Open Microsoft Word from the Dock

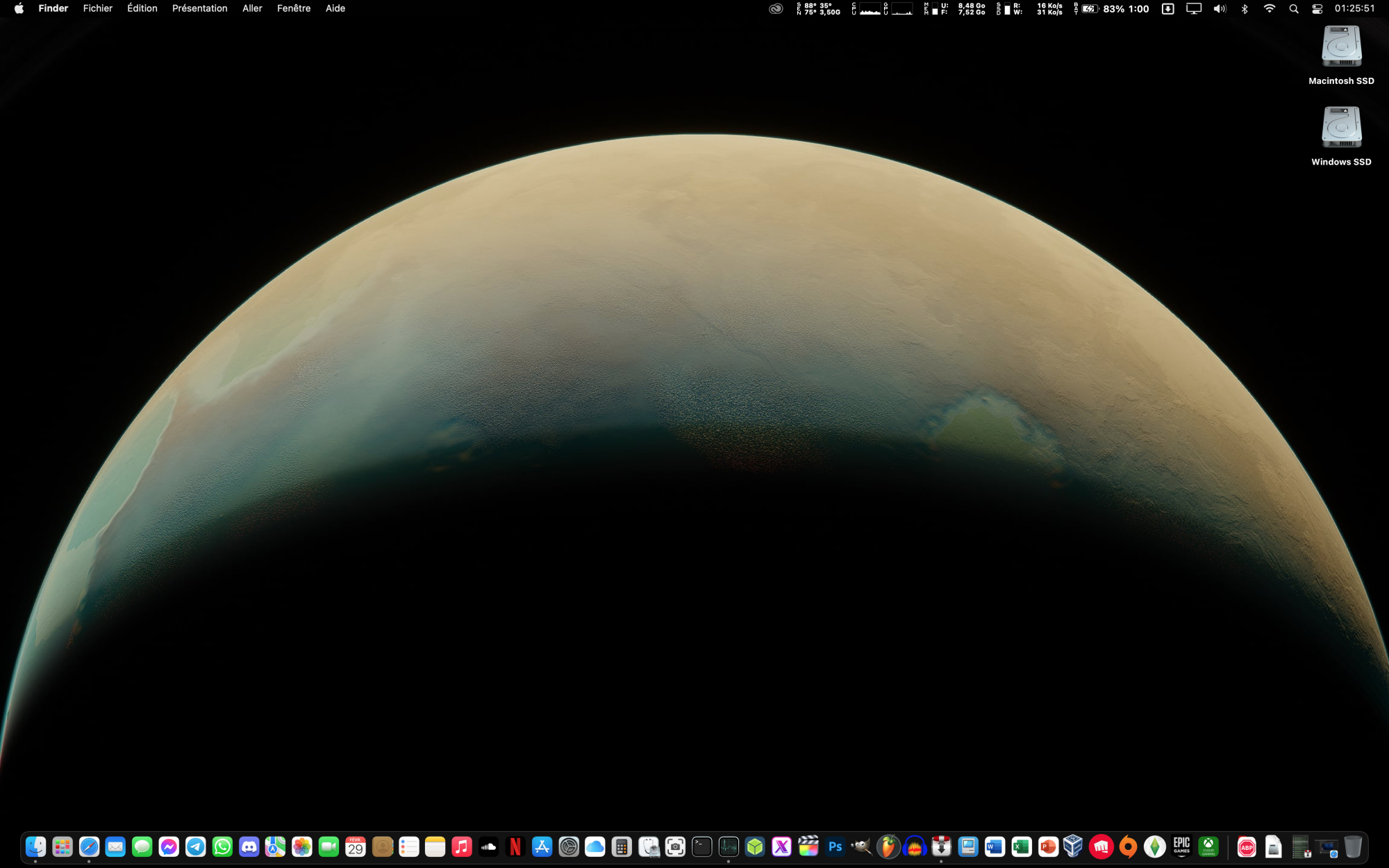[995, 846]
